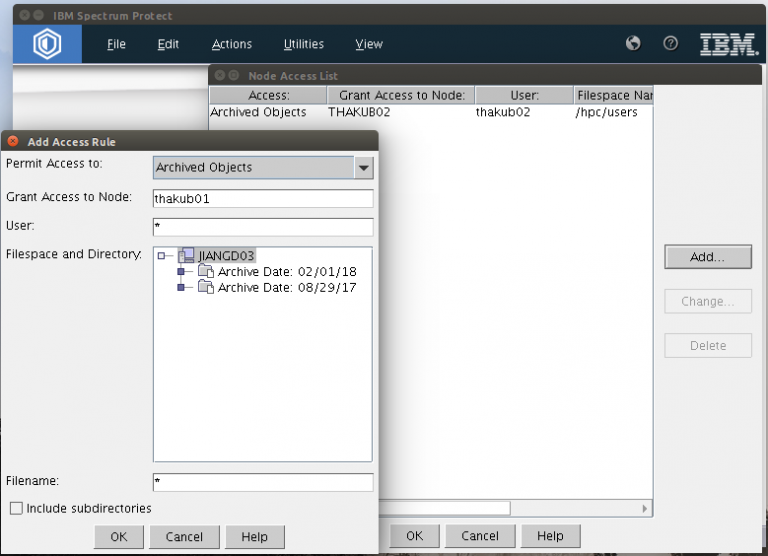Open the Utilities menu
Screen dimensions: 768x556
tap(303, 44)
